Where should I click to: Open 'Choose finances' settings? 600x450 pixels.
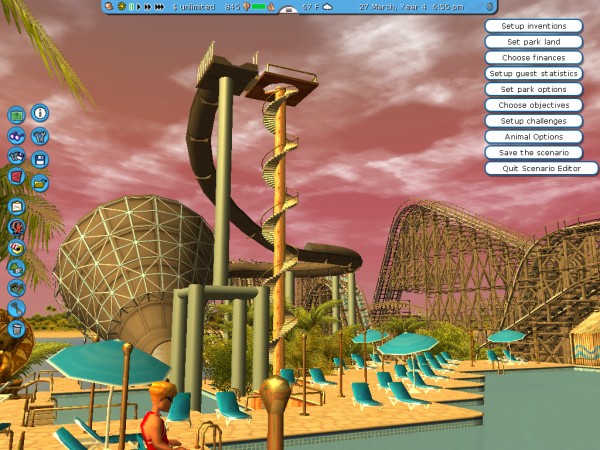point(534,58)
